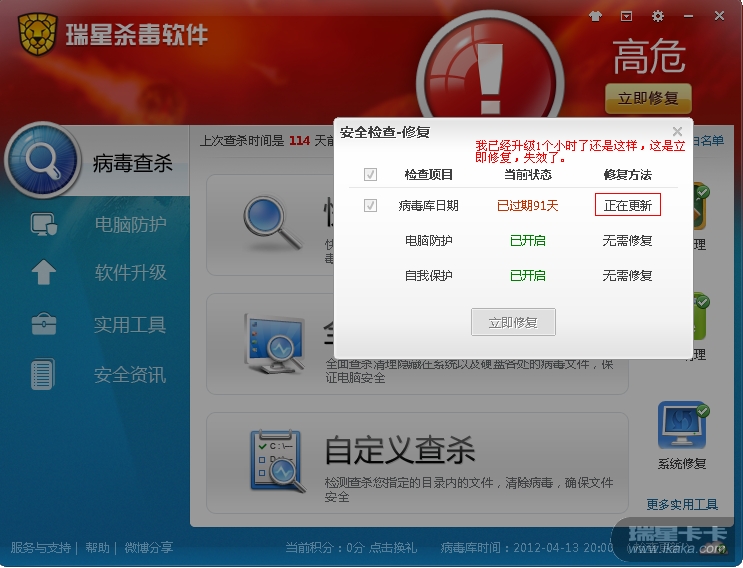This screenshot has height=568, width=743.
Task: Open the 安全资讯 sidebar item
Action: coord(130,375)
